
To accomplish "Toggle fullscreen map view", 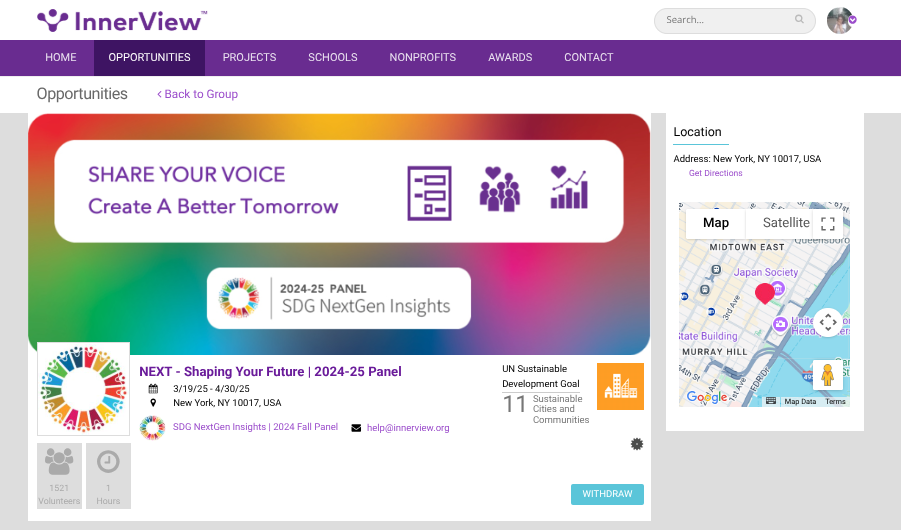I will pyautogui.click(x=828, y=224).
